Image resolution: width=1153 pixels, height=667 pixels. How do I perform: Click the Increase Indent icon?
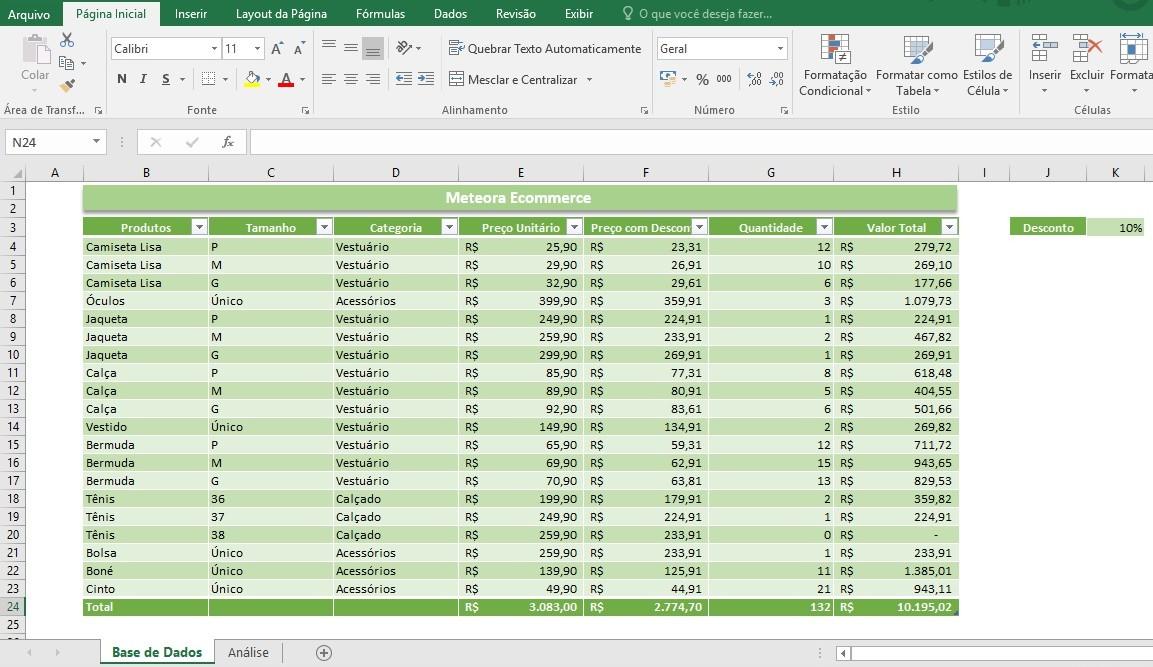pos(426,79)
